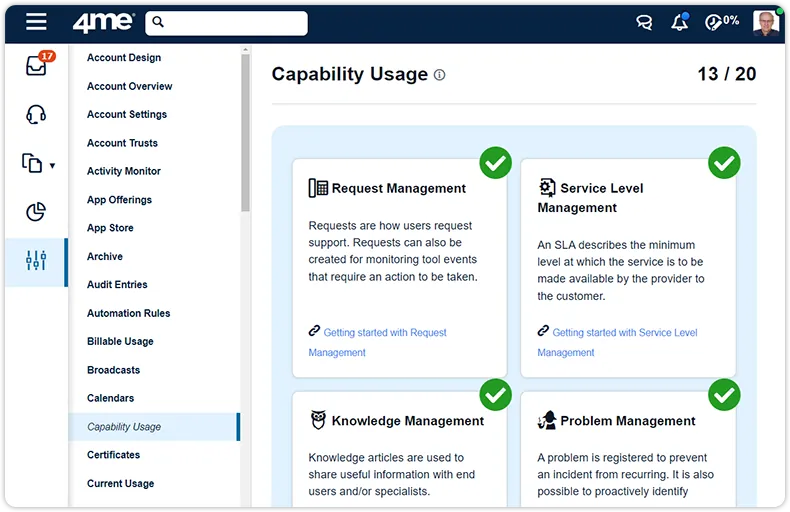Click the 13 / 20 usage count

[x=727, y=74]
